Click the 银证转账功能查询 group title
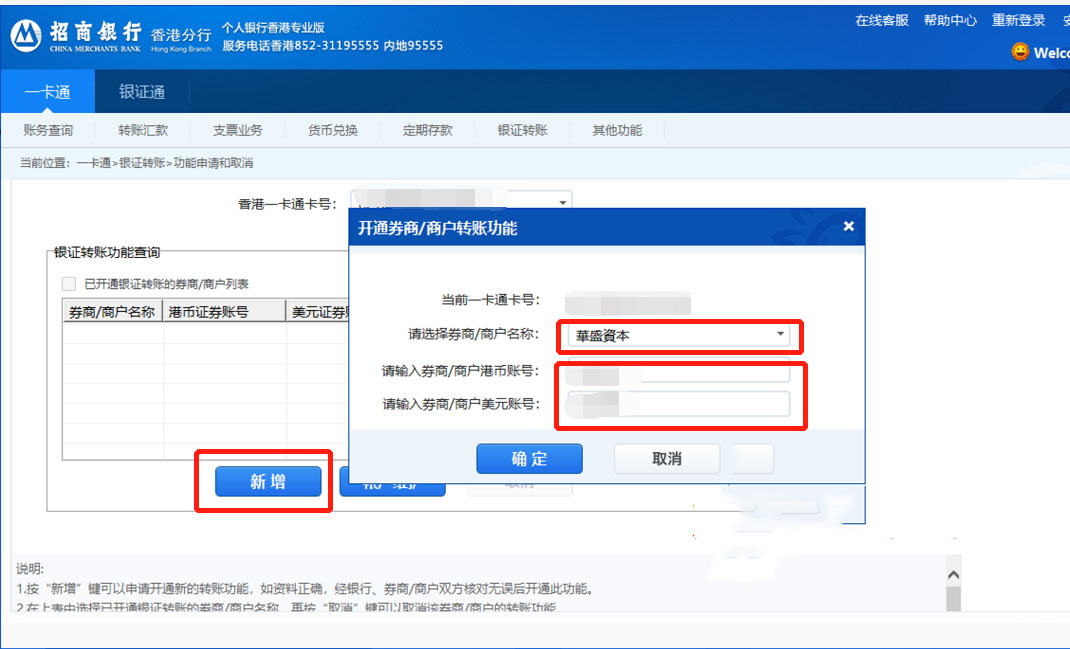The image size is (1070, 649). (107, 253)
